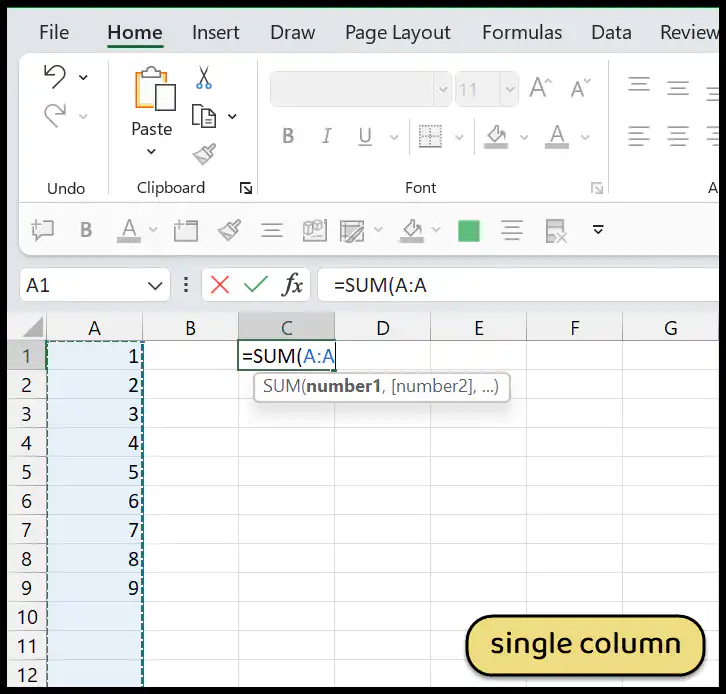This screenshot has height=694, width=726.
Task: Click the Borders icon
Action: click(430, 136)
